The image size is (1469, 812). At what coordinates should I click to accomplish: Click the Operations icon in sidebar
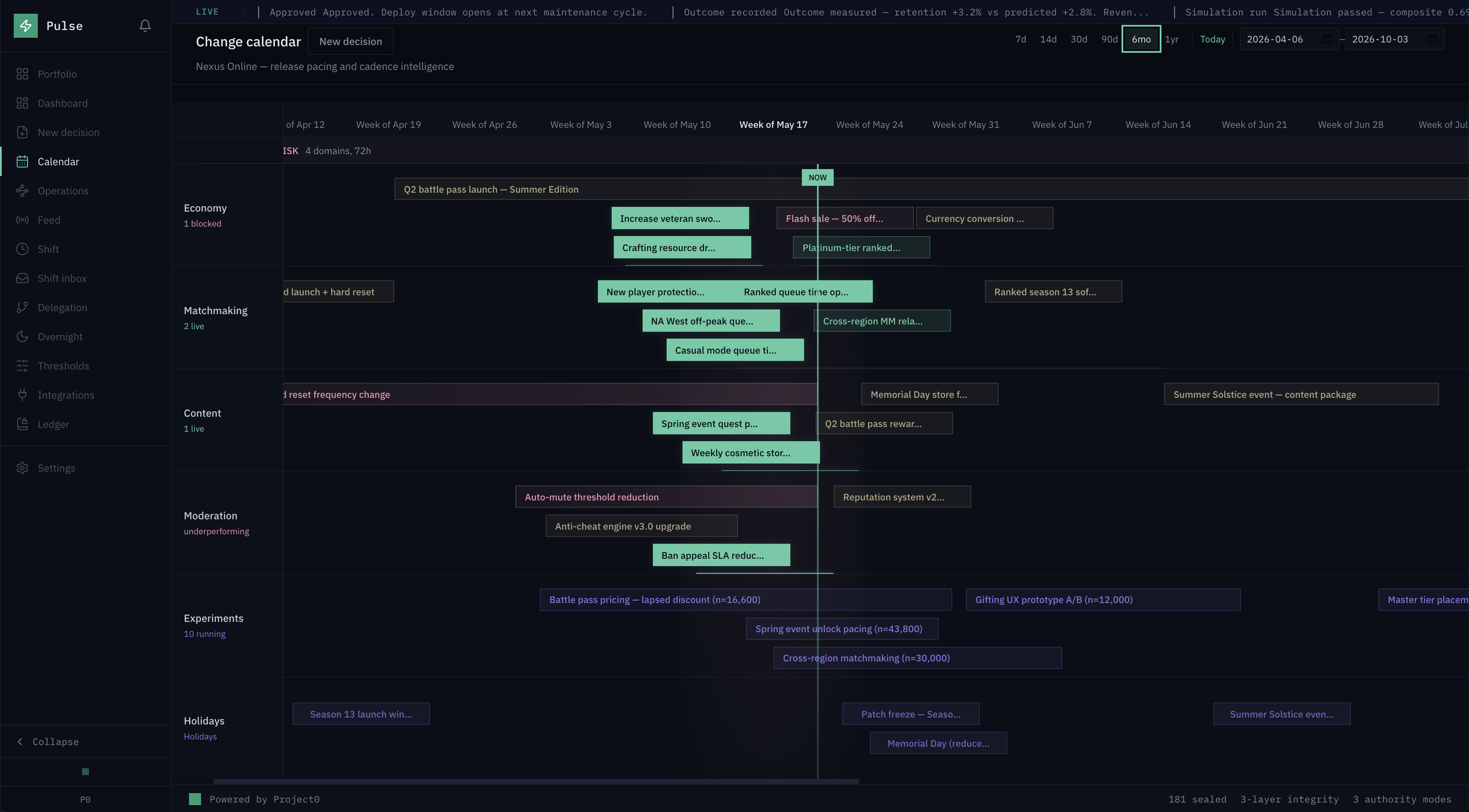click(23, 191)
